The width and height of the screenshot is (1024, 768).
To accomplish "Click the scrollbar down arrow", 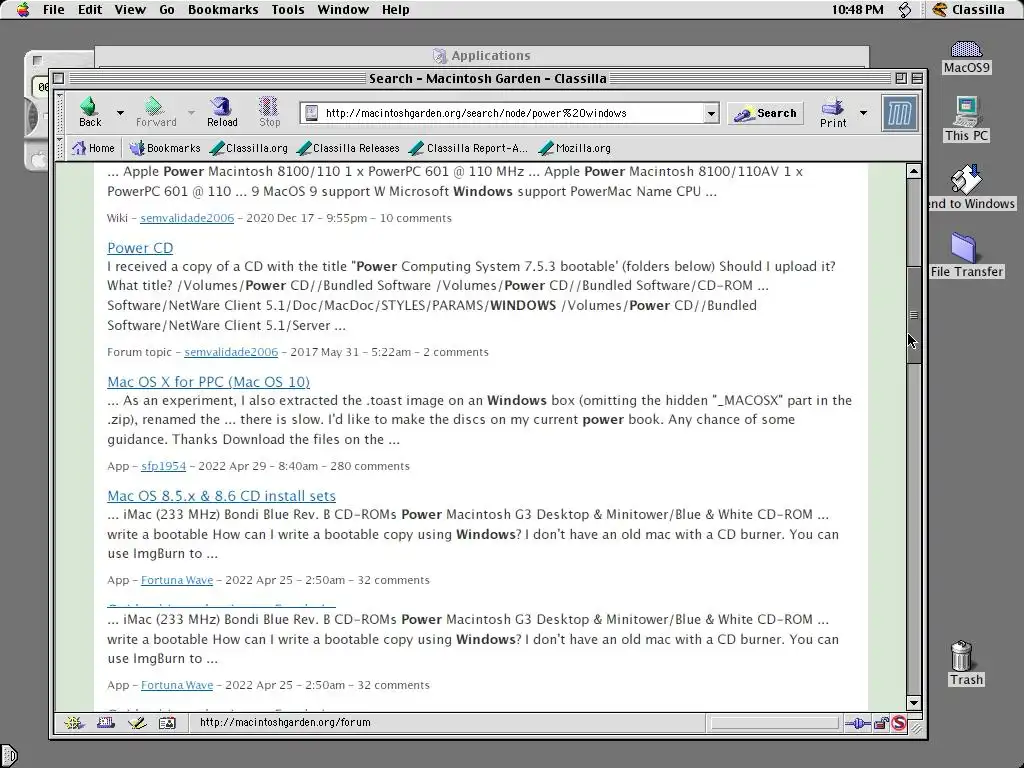I will (x=914, y=703).
